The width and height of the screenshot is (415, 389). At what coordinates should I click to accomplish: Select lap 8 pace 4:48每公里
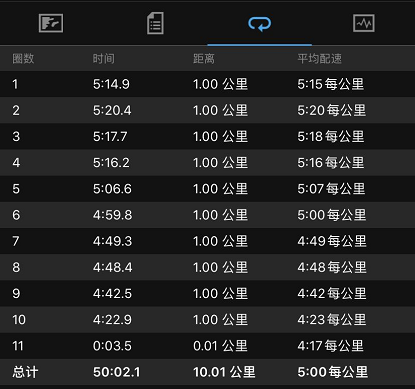[x=332, y=267]
